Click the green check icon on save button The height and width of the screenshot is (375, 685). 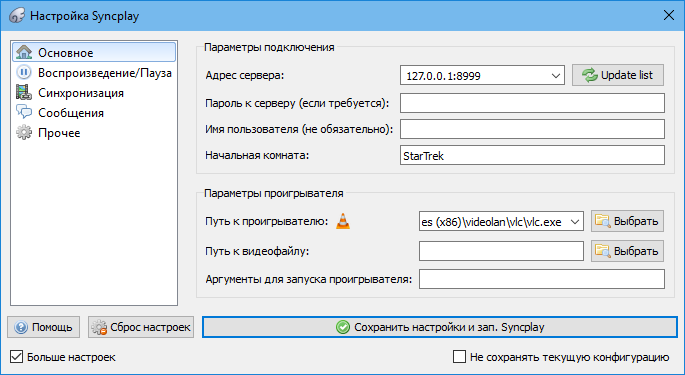pos(343,327)
